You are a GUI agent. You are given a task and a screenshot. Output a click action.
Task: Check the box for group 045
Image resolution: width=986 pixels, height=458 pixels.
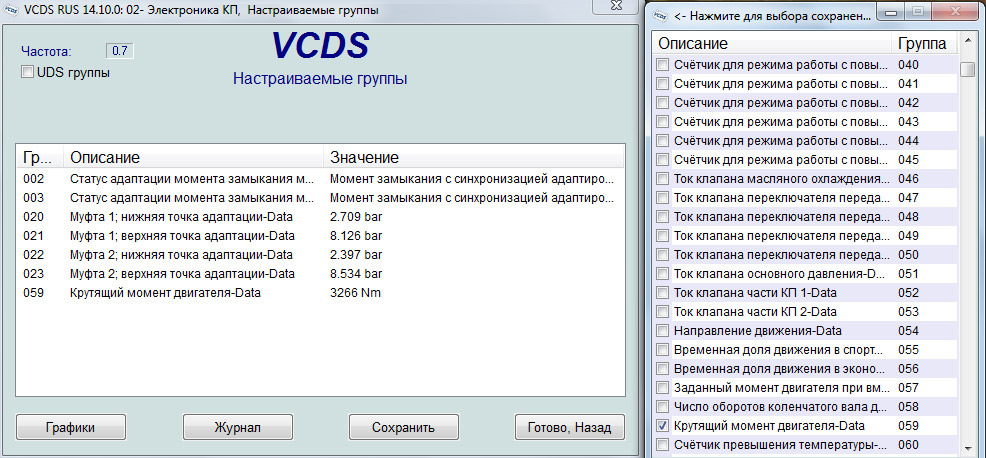click(x=663, y=160)
